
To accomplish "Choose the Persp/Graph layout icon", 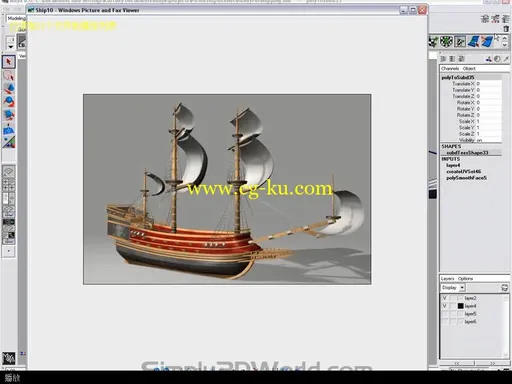I will 9,212.
